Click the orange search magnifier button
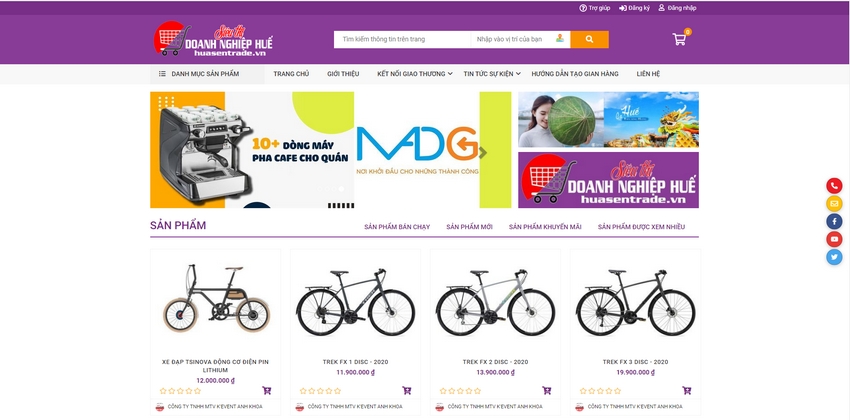 pyautogui.click(x=589, y=39)
